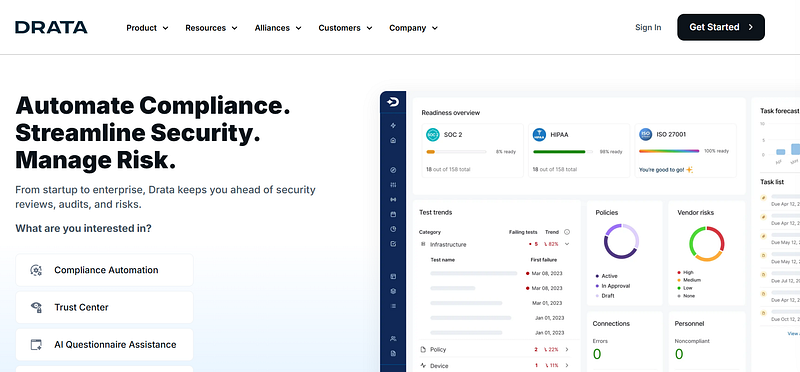This screenshot has width=800, height=372.
Task: Click 'You're good to go!' text
Action: (x=662, y=170)
